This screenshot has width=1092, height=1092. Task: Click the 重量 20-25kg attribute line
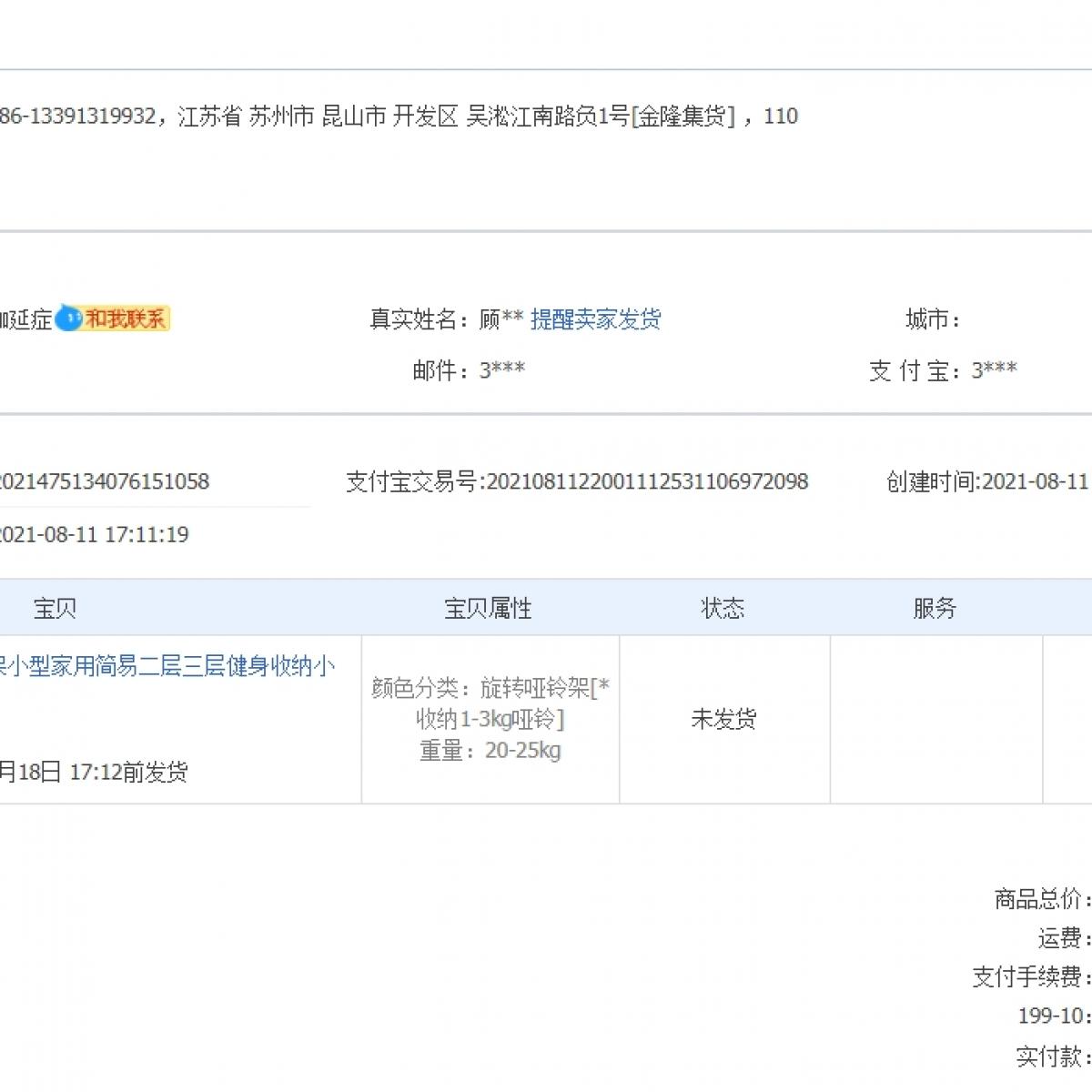point(490,751)
